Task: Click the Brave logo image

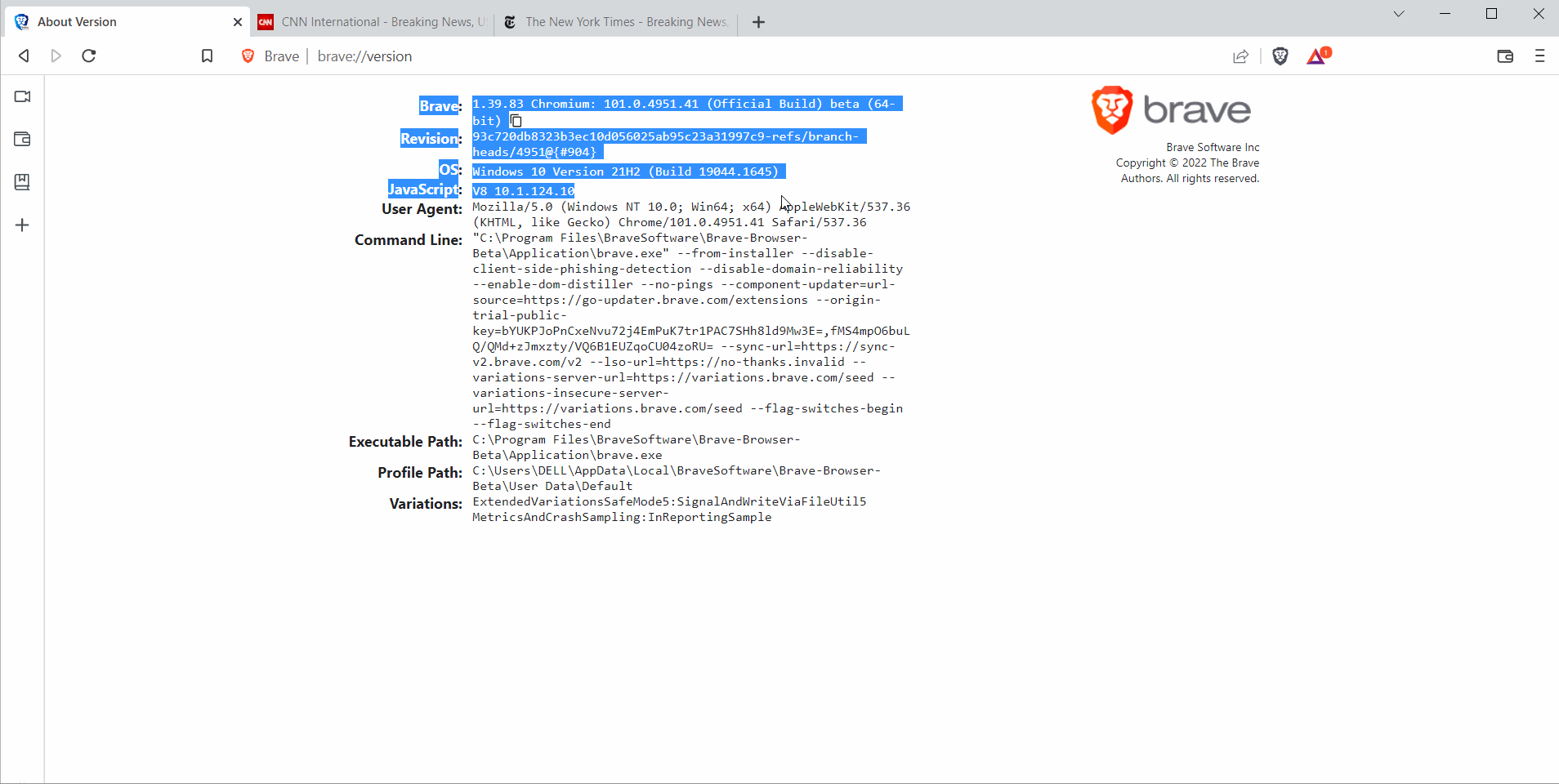Action: click(1172, 109)
